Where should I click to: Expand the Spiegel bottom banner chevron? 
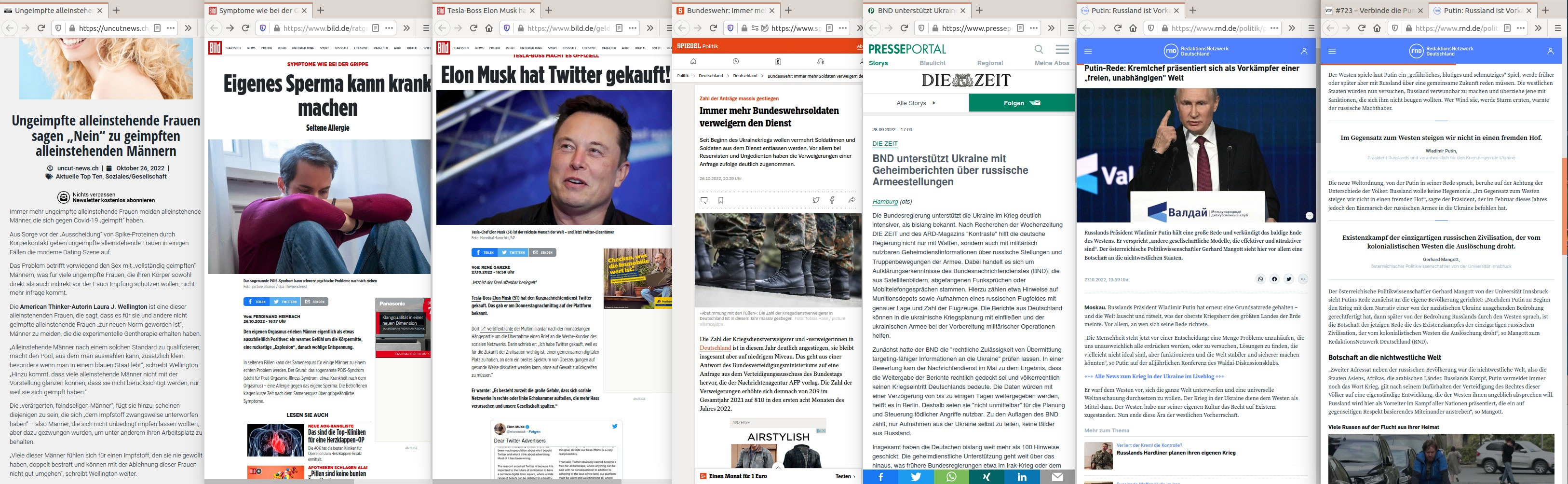tap(778, 468)
